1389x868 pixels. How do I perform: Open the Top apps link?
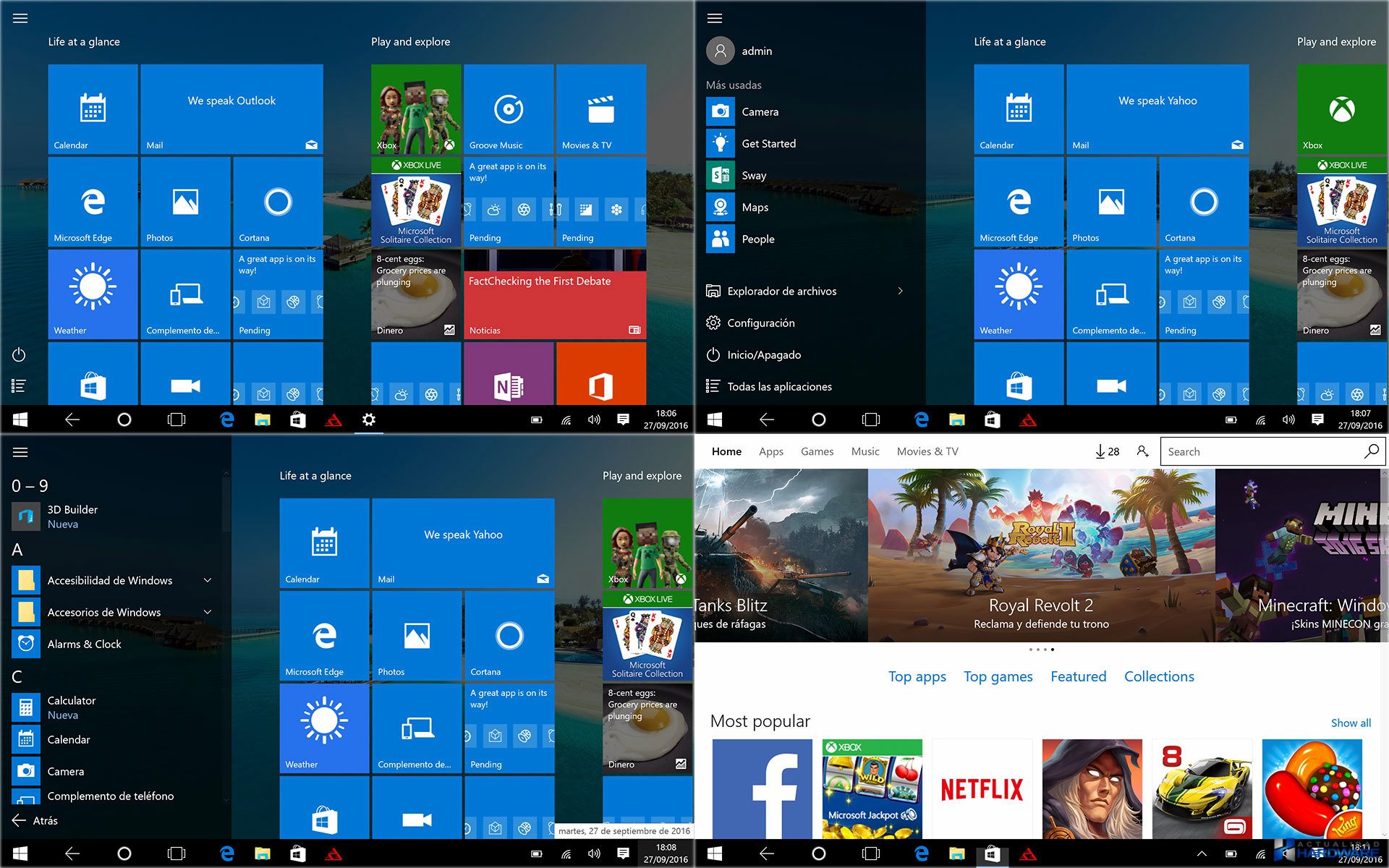click(x=917, y=676)
